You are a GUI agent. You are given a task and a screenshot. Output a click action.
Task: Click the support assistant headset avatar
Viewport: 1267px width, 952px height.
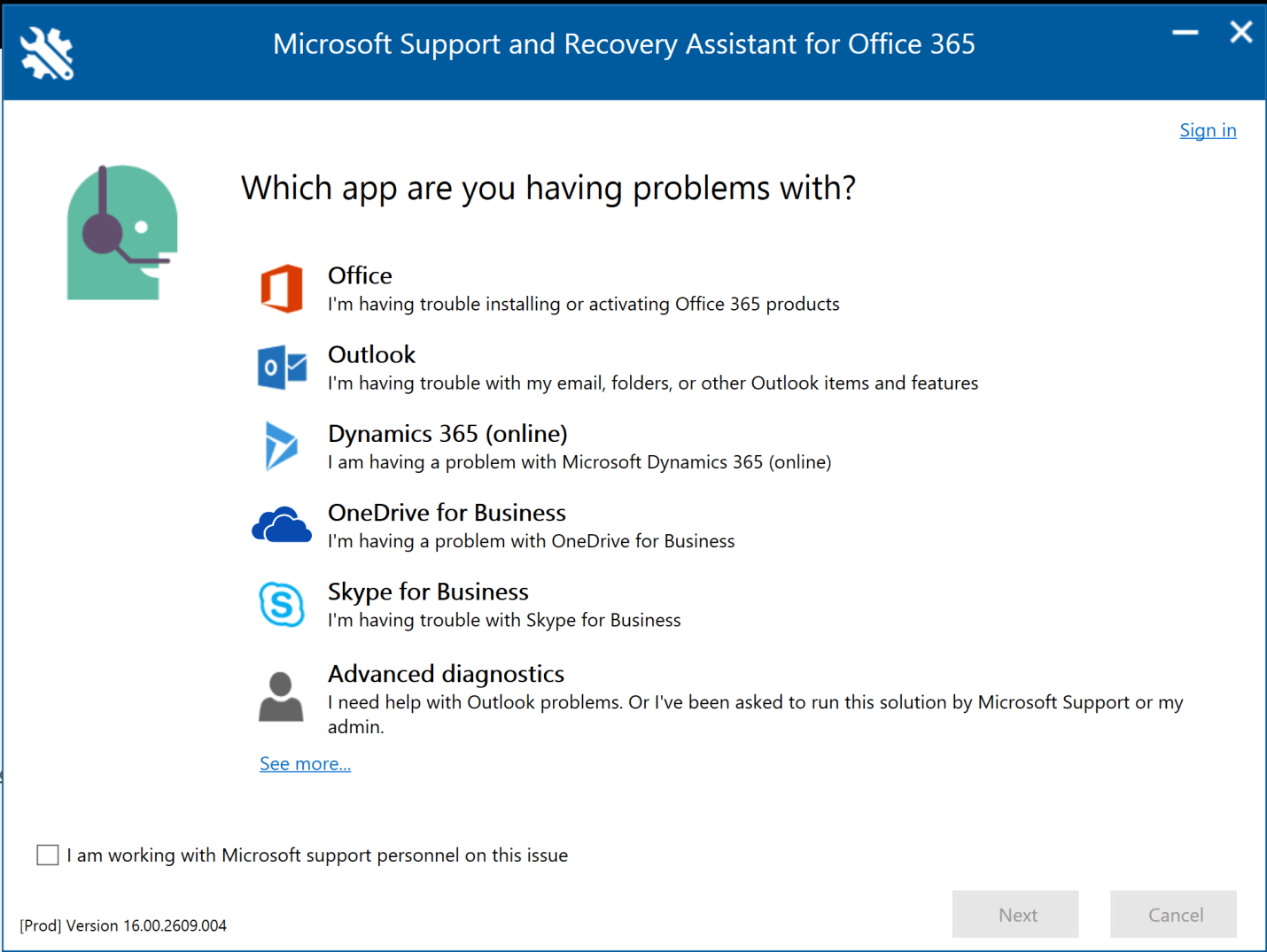point(121,230)
